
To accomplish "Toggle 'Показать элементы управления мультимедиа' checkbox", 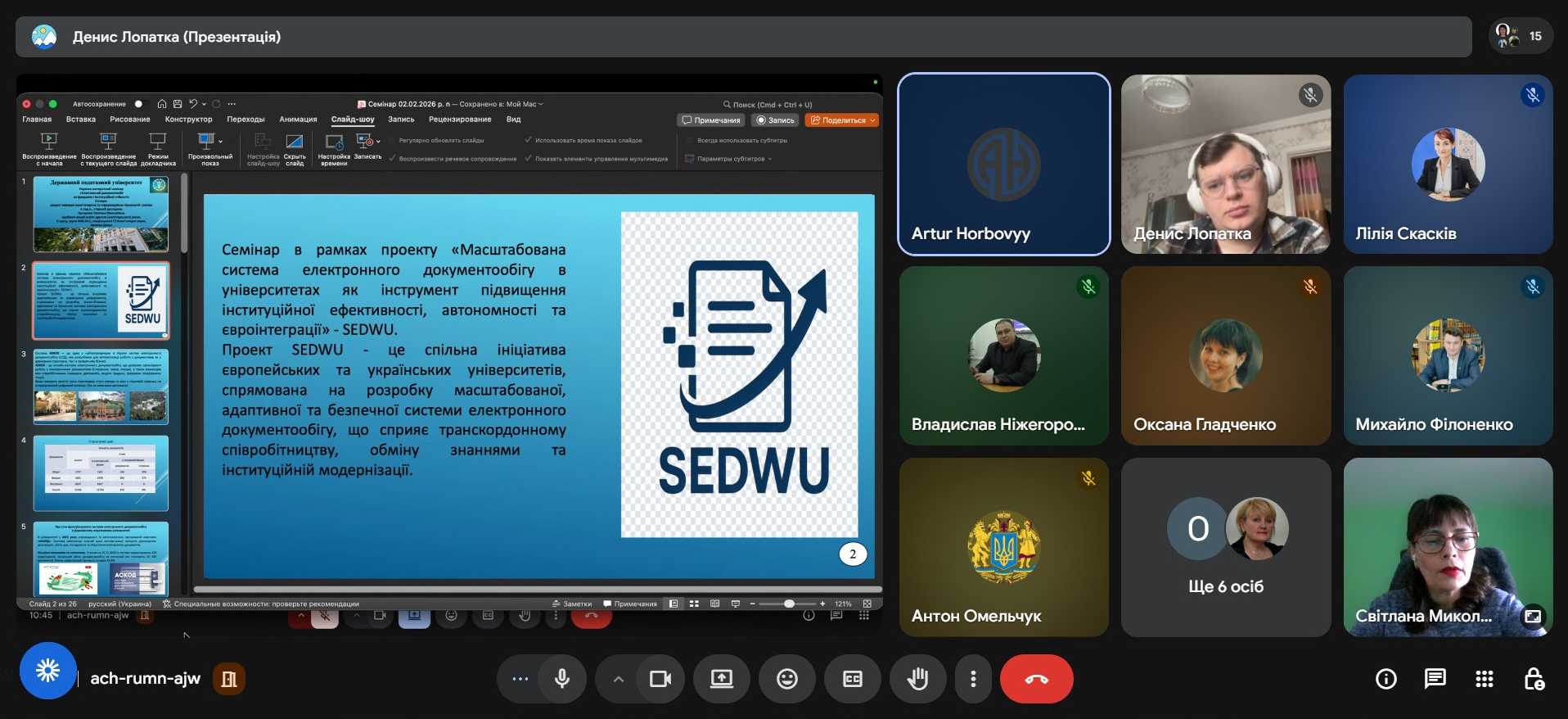I will tap(529, 158).
